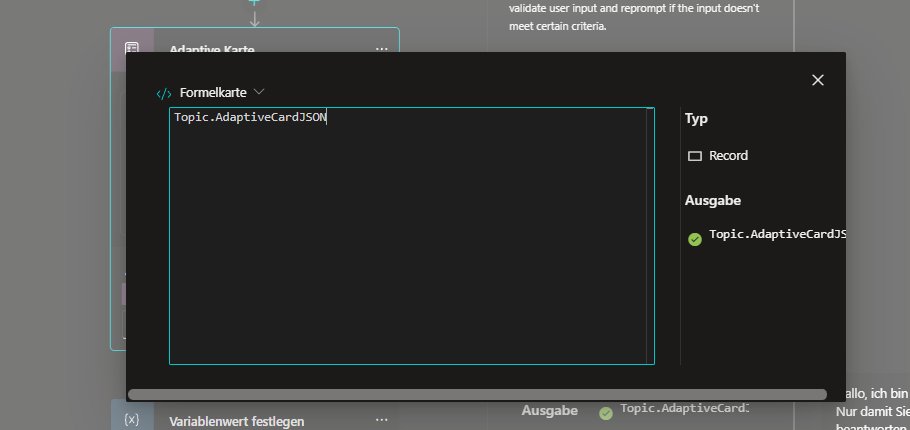Click the variable {x} icon on Variablenwert festlegen
The width and height of the screenshot is (910, 430).
pyautogui.click(x=132, y=419)
